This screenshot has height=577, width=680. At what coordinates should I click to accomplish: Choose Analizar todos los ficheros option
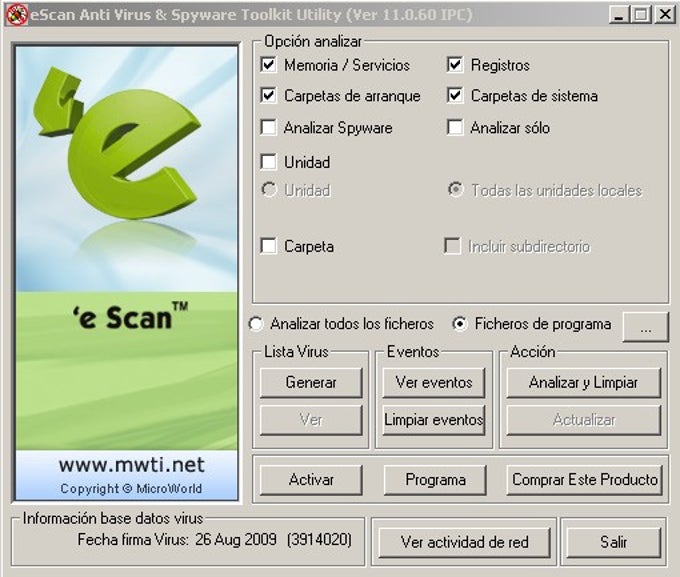coord(255,324)
